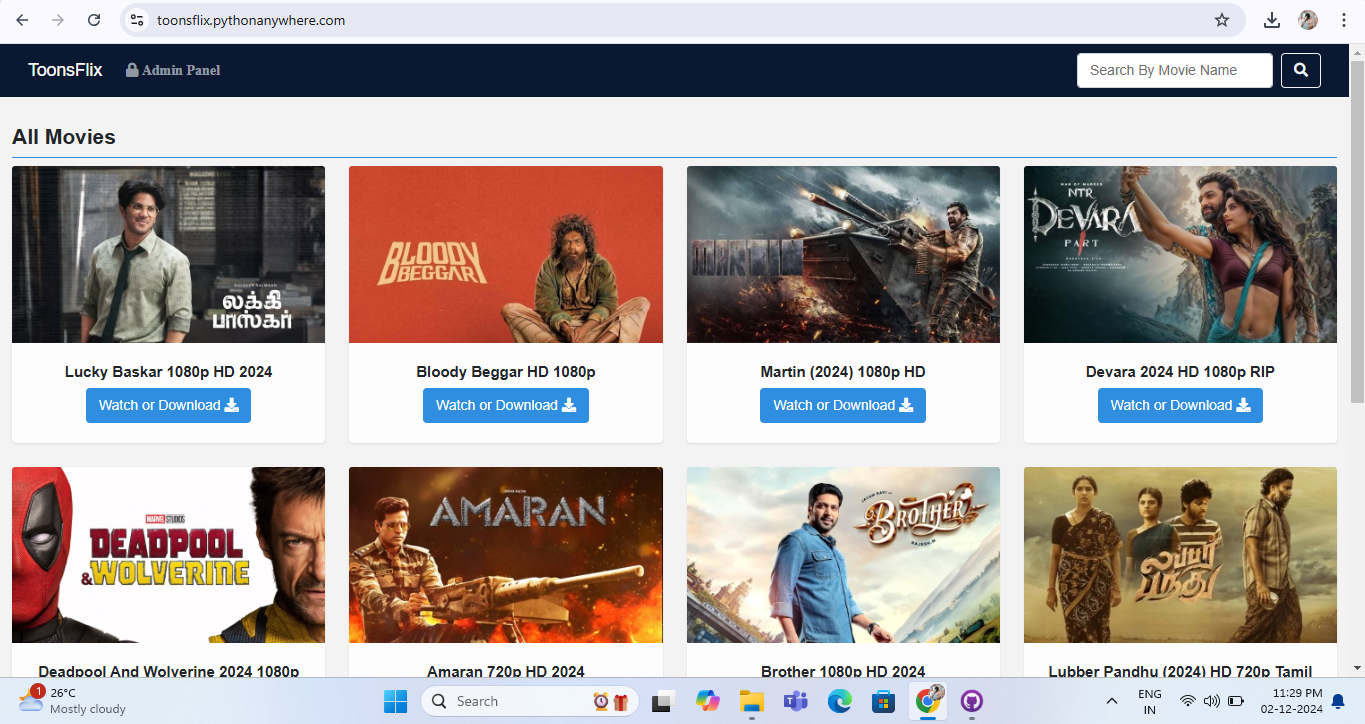Click the ToonsFlix home link
The width and height of the screenshot is (1365, 724).
click(64, 70)
